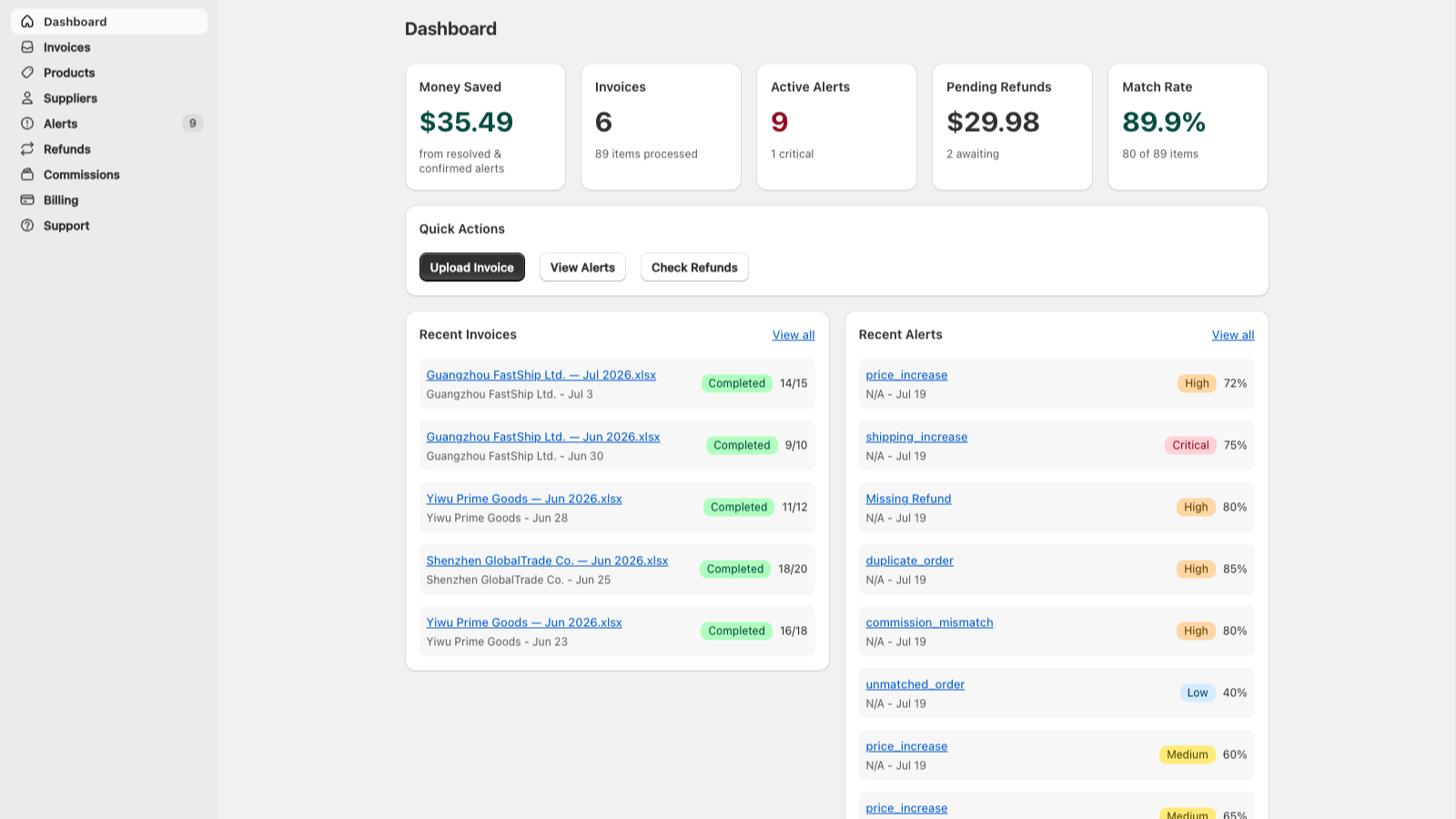The image size is (1456, 819).
Task: Click the Suppliers person icon
Action: click(27, 98)
